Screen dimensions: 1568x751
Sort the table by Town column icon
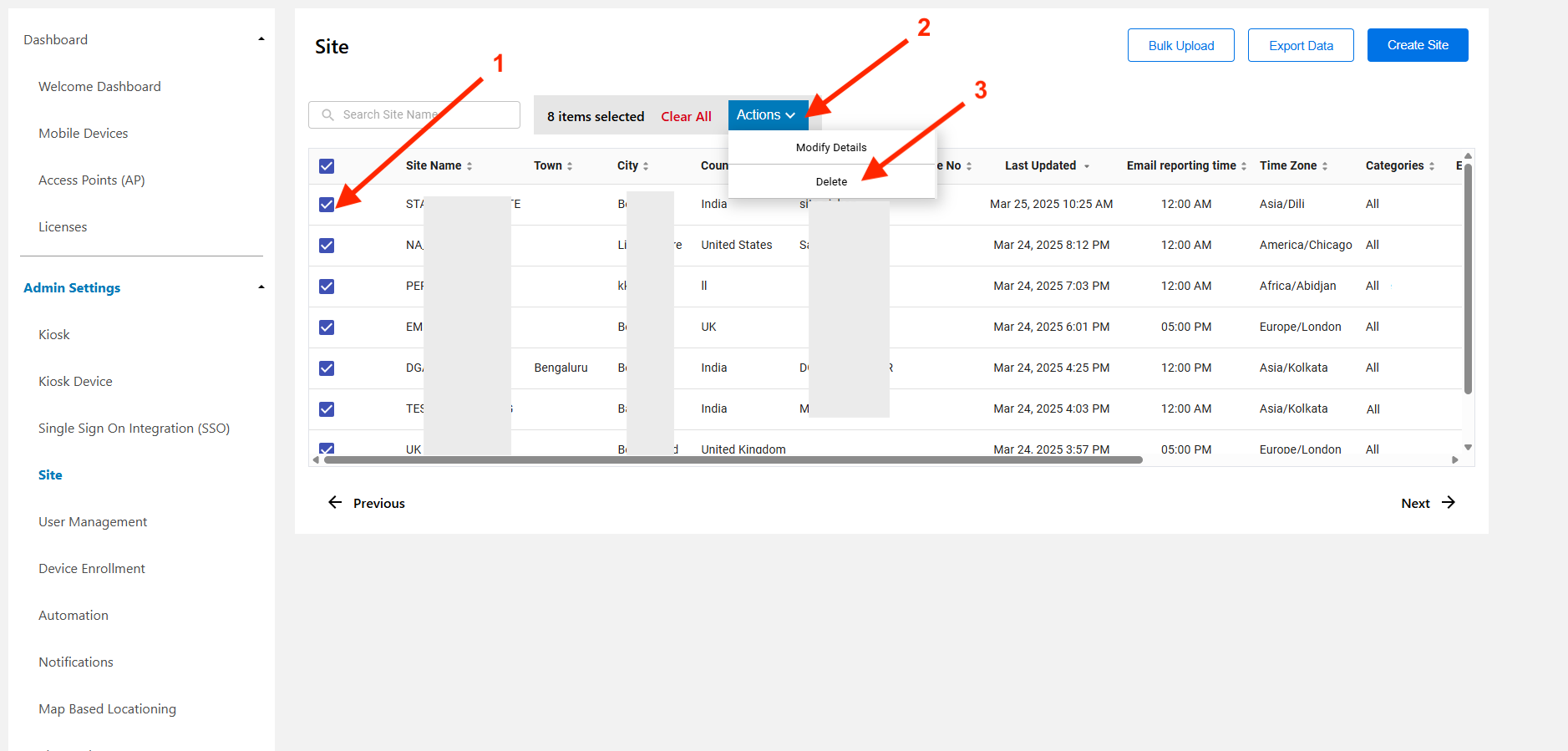[570, 166]
